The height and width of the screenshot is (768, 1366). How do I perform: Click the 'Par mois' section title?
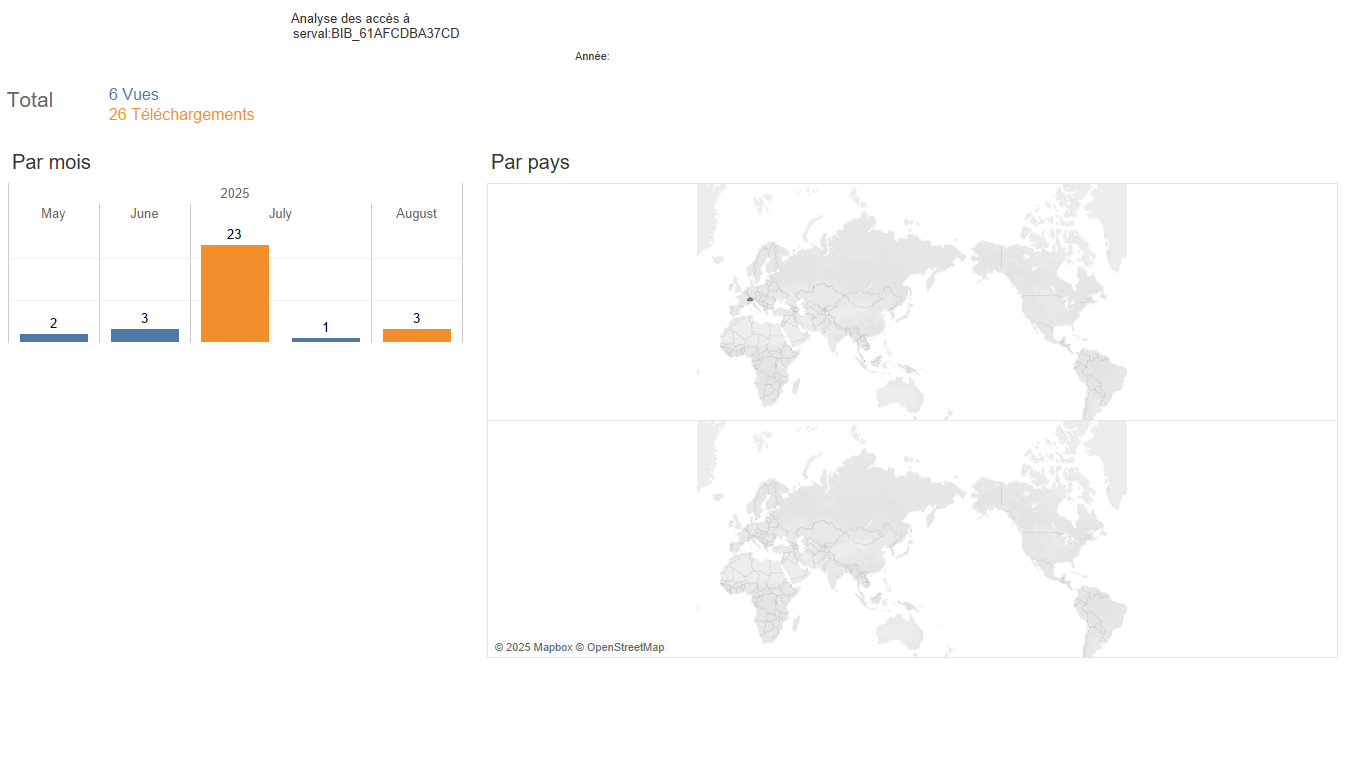(51, 162)
